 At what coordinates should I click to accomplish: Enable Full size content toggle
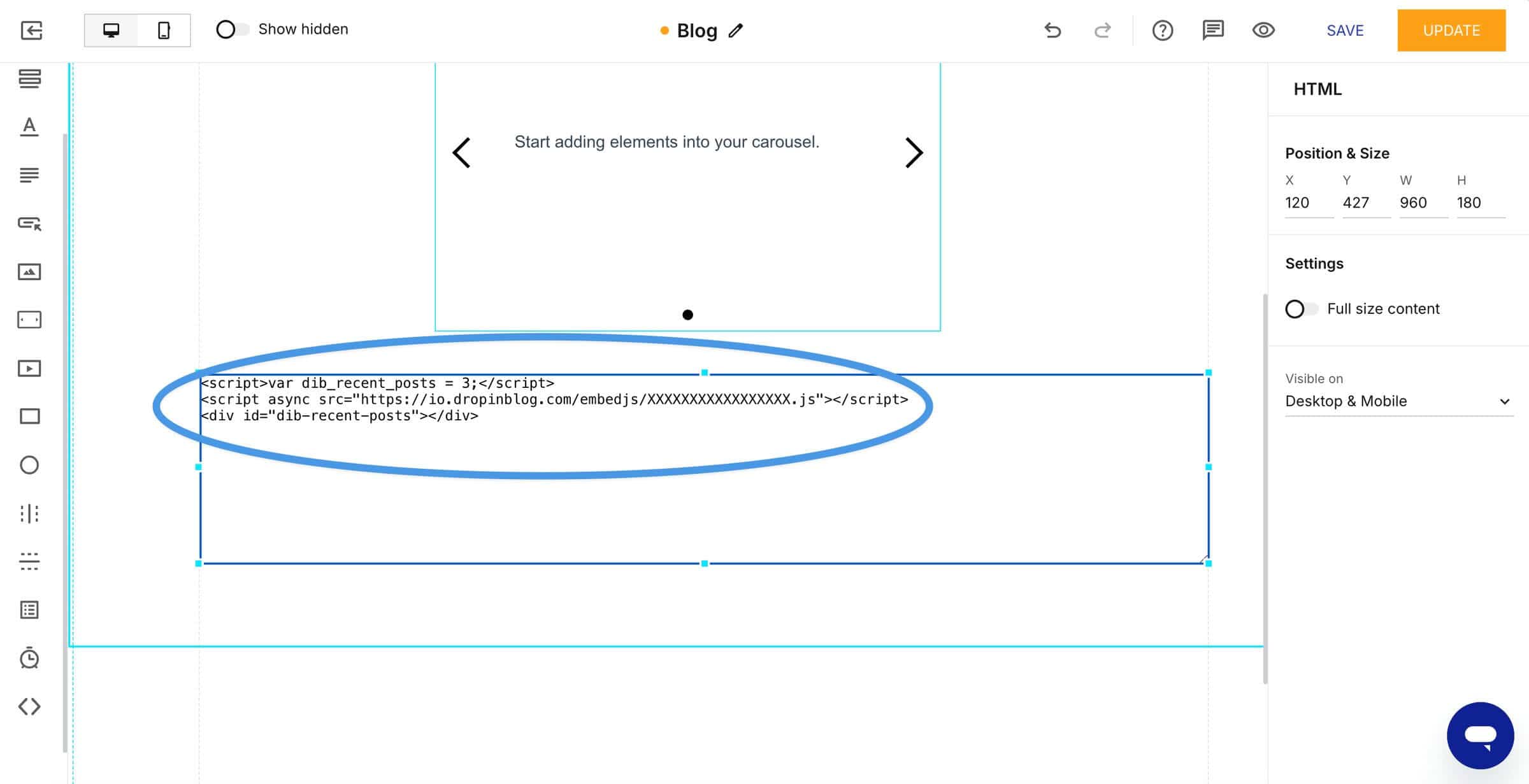1302,309
